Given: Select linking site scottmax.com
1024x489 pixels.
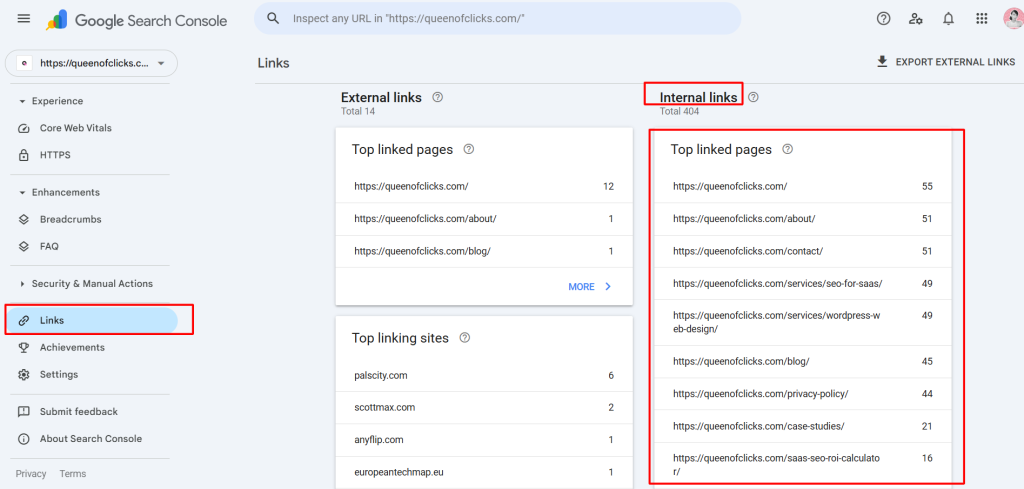Looking at the screenshot, I should [x=484, y=407].
